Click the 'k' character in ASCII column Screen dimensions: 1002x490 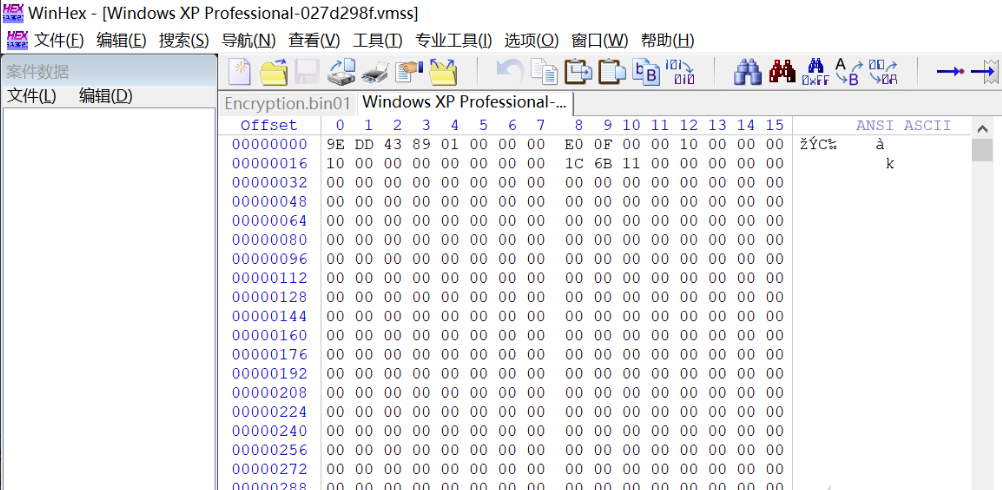[x=889, y=164]
